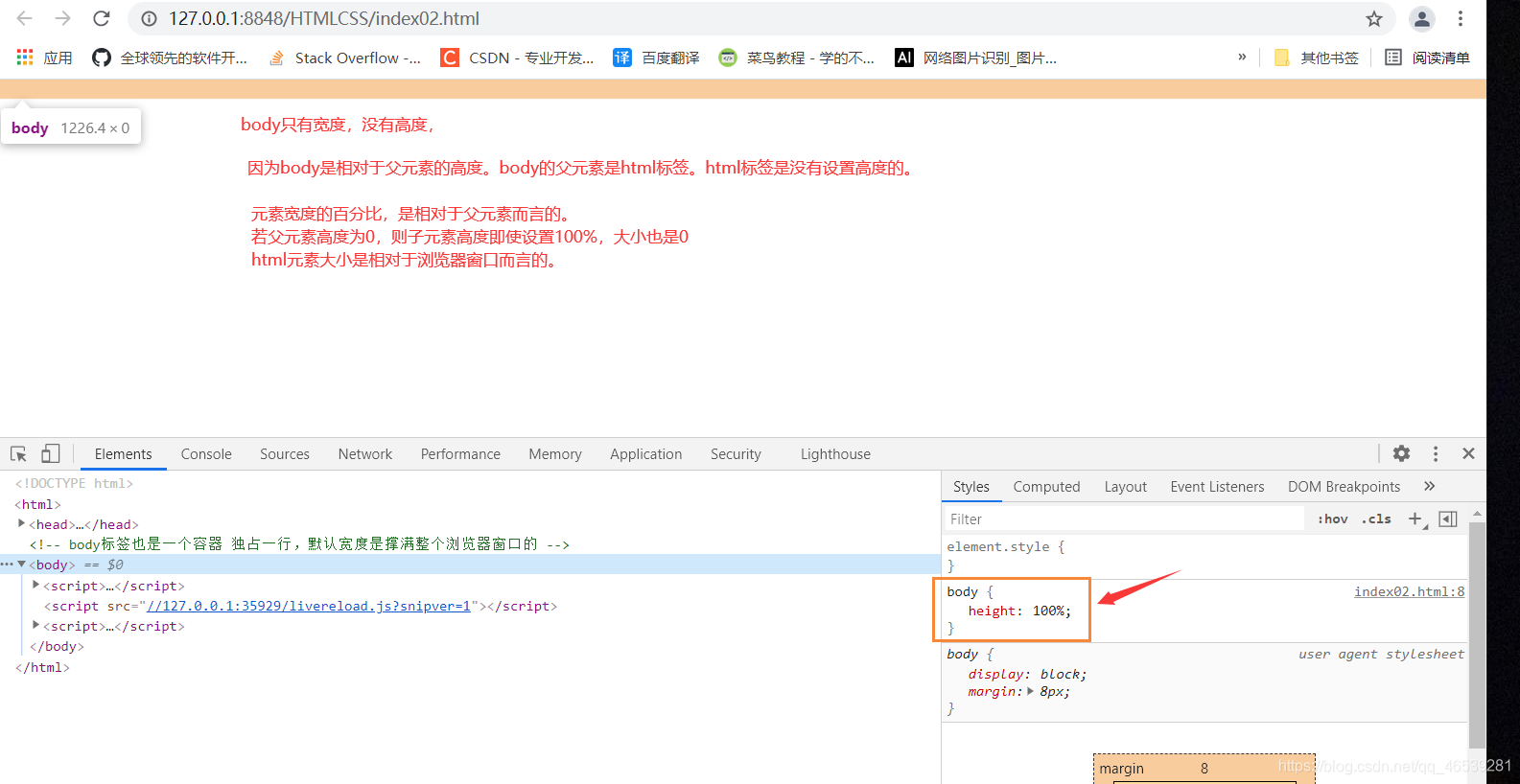Reload the current page

(x=101, y=18)
